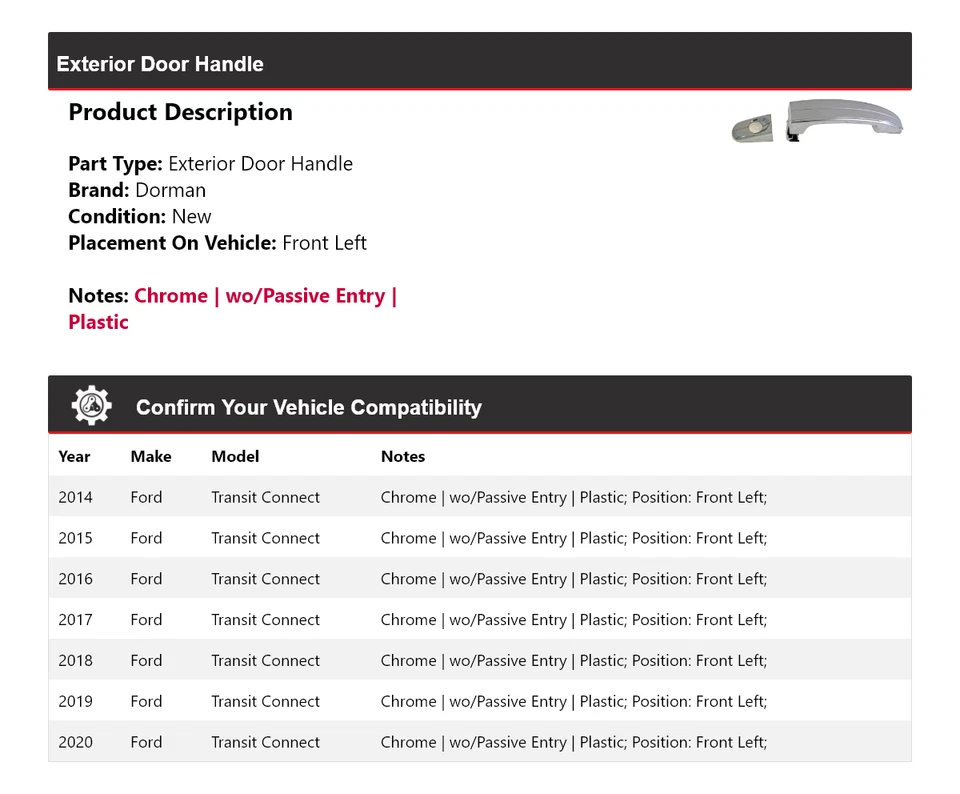The width and height of the screenshot is (960, 794).
Task: Select the Confirm Your Vehicle Compatibility heading
Action: [x=308, y=407]
